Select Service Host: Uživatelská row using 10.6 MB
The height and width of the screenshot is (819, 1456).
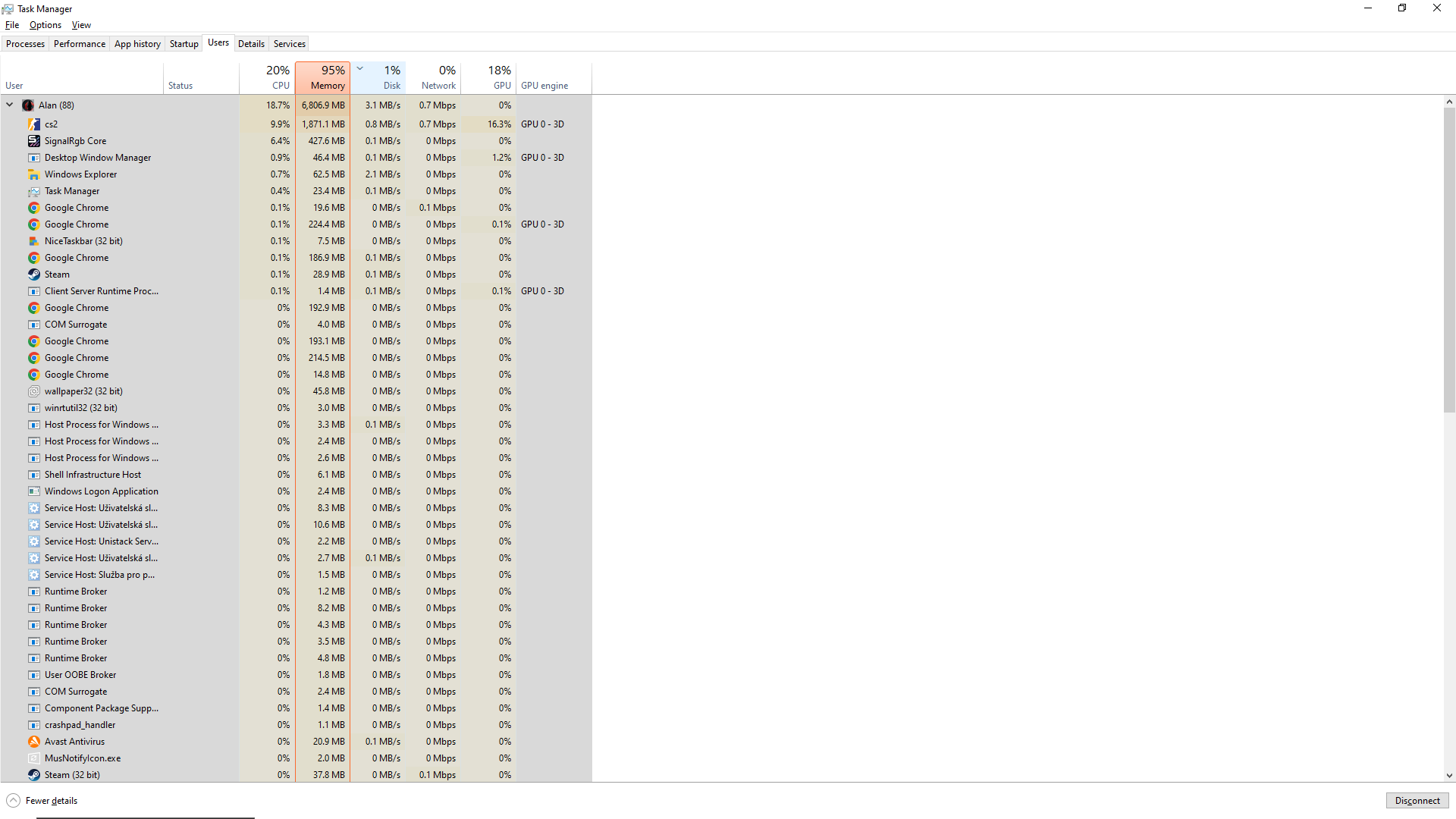[296, 525]
